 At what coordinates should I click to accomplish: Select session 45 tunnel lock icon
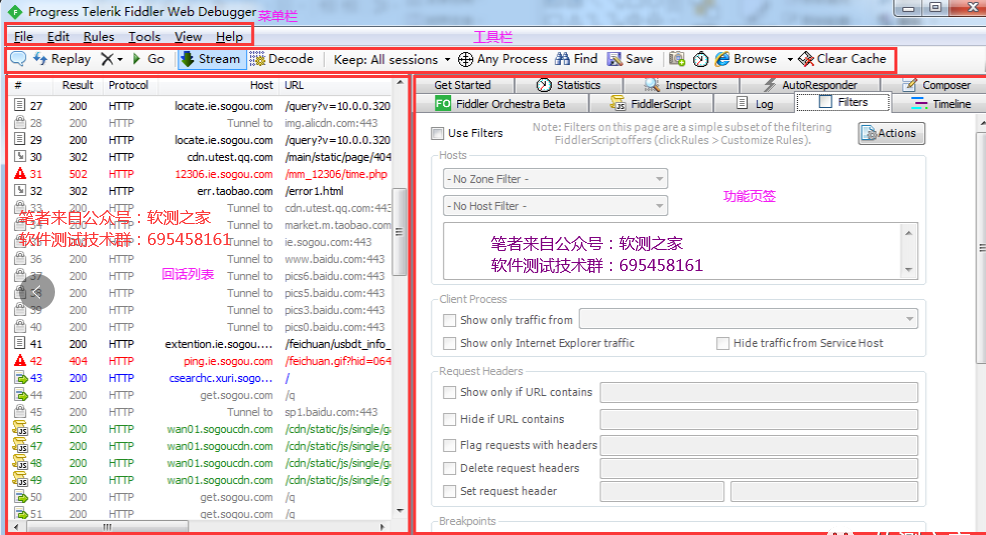20,412
